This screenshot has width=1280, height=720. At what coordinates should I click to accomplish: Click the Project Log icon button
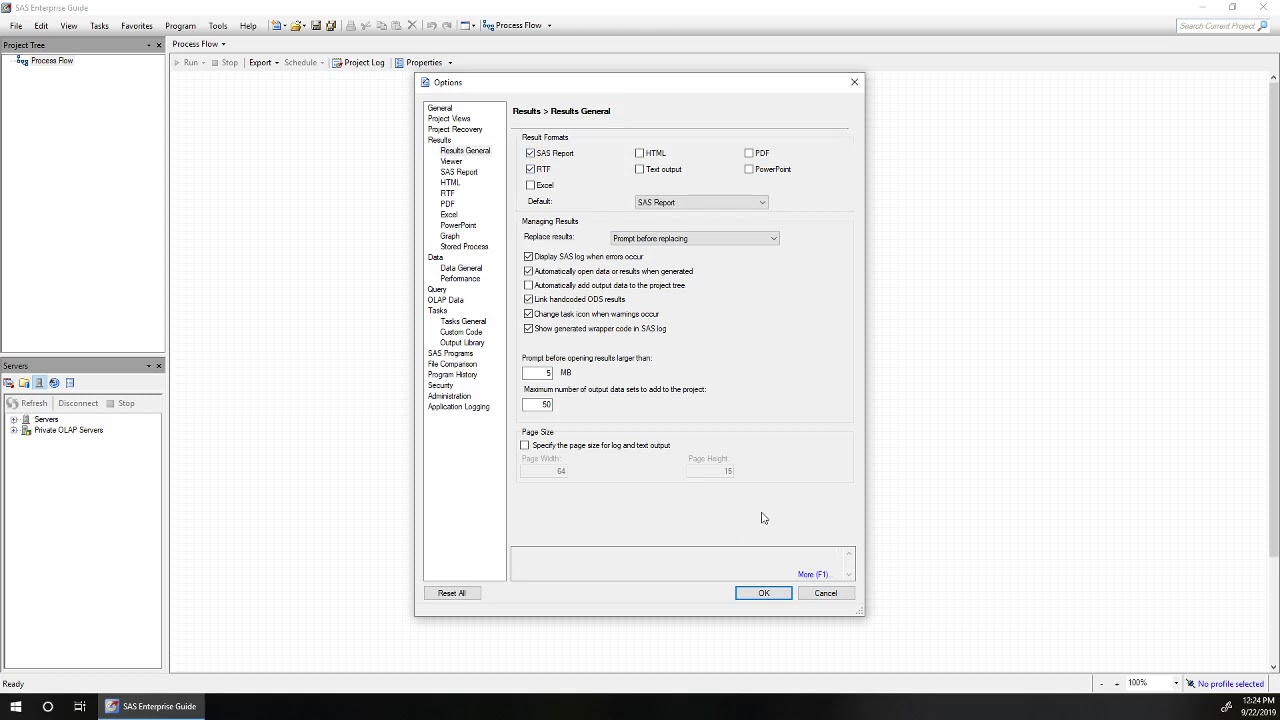338,62
